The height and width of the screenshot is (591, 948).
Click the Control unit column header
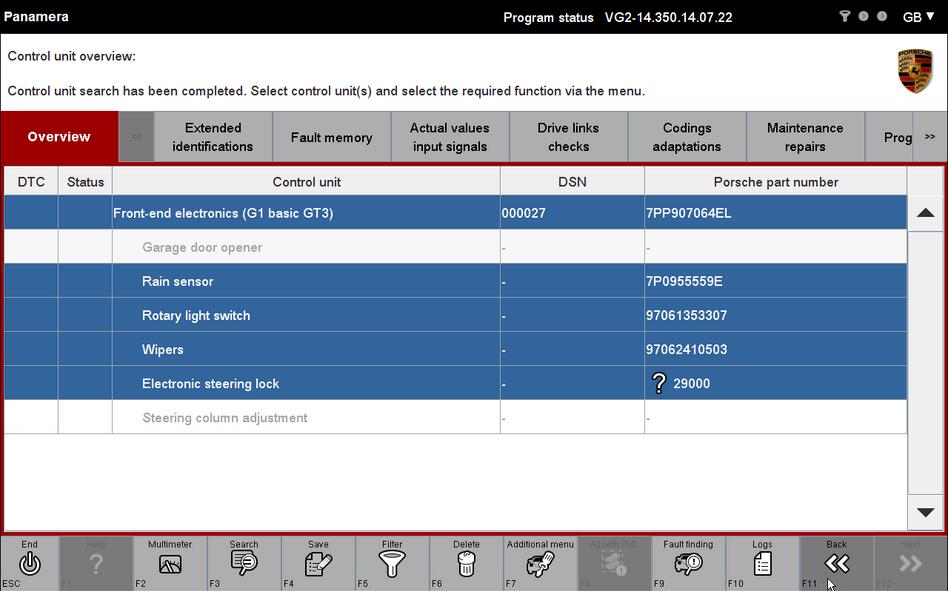307,181
